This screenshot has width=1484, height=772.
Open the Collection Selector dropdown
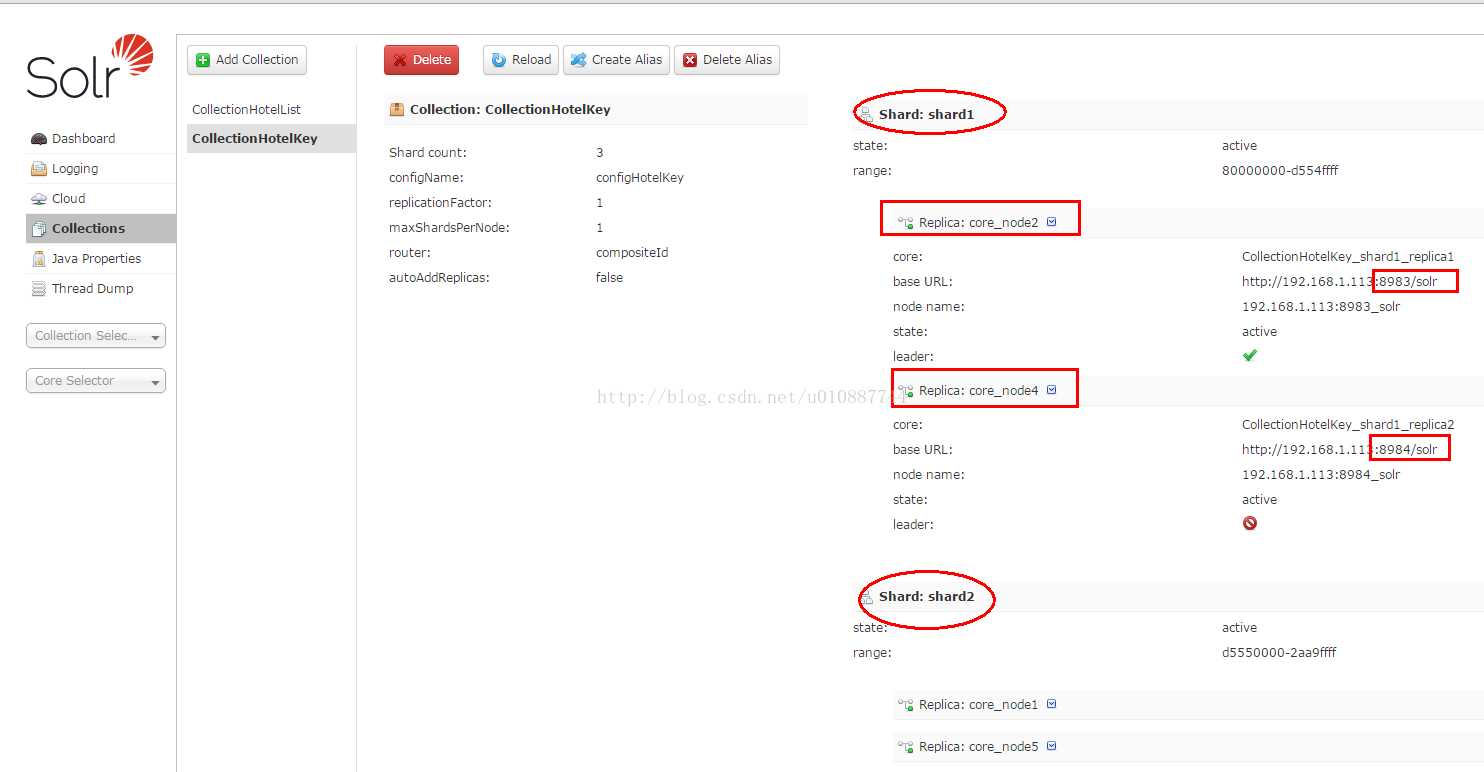tap(96, 336)
